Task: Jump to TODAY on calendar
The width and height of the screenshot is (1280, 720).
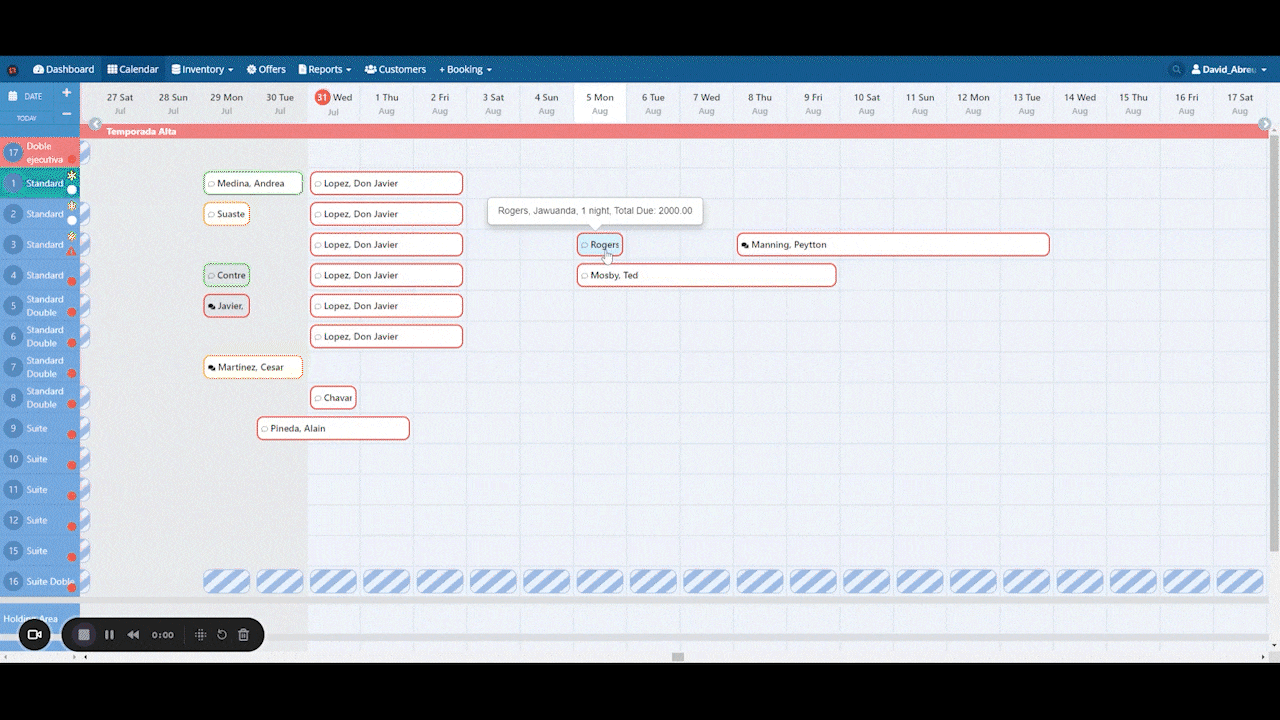Action: tap(27, 118)
